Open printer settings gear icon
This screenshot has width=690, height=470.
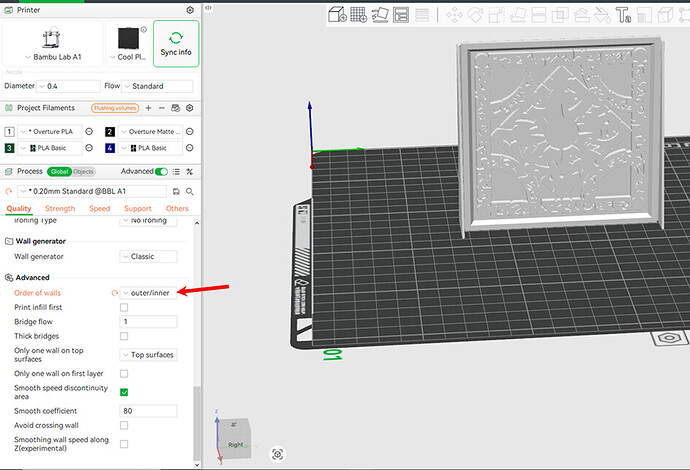pyautogui.click(x=190, y=10)
